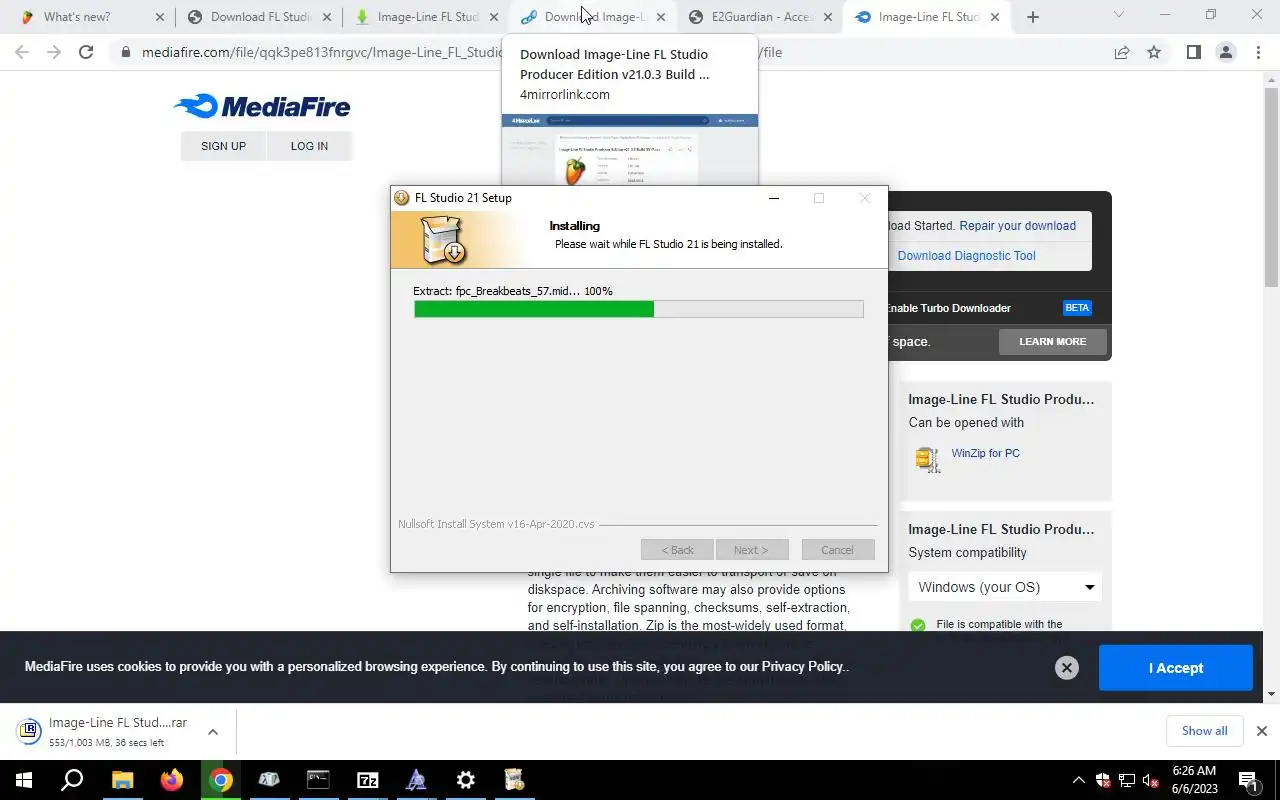
Task: Click the taskbar app with the blue triangular icon
Action: pos(416,780)
